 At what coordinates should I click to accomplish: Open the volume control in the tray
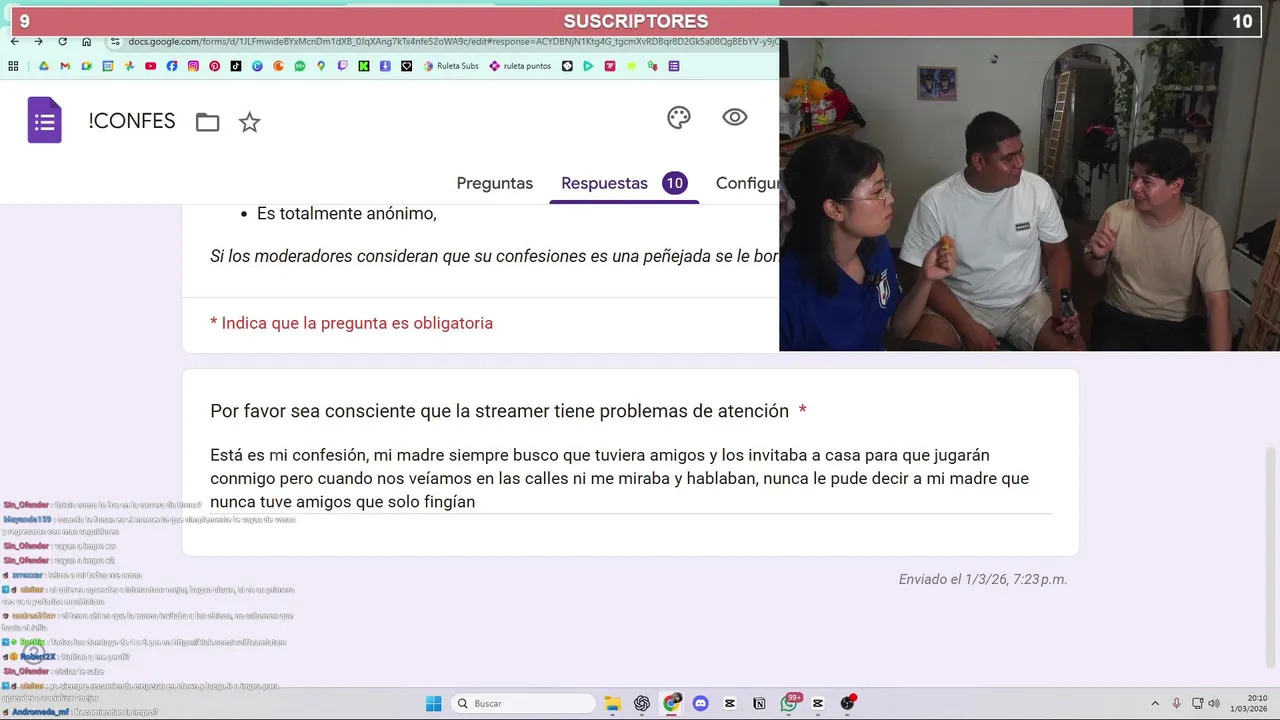tap(1214, 703)
